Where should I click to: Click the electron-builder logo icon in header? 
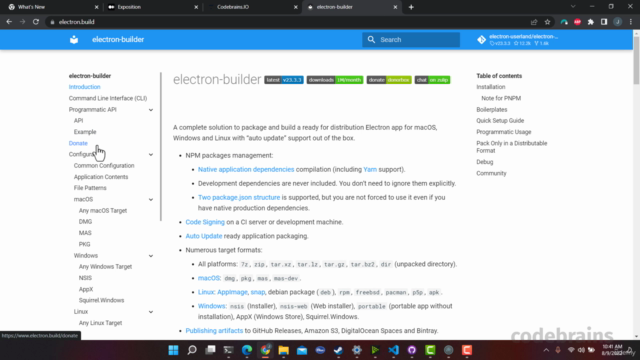[74, 40]
